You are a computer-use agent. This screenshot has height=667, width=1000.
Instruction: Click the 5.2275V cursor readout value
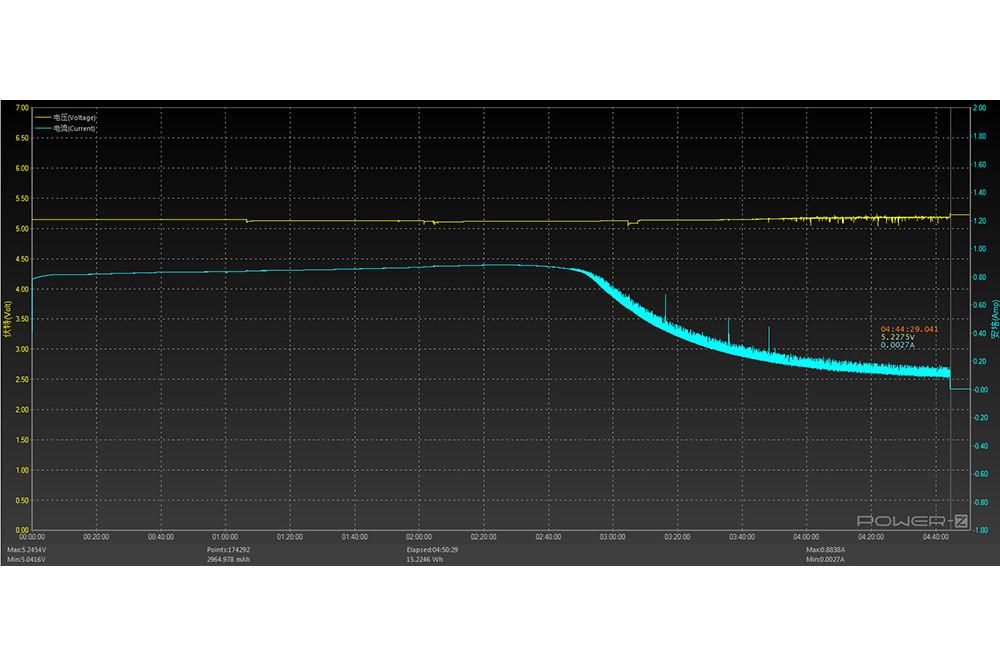897,337
